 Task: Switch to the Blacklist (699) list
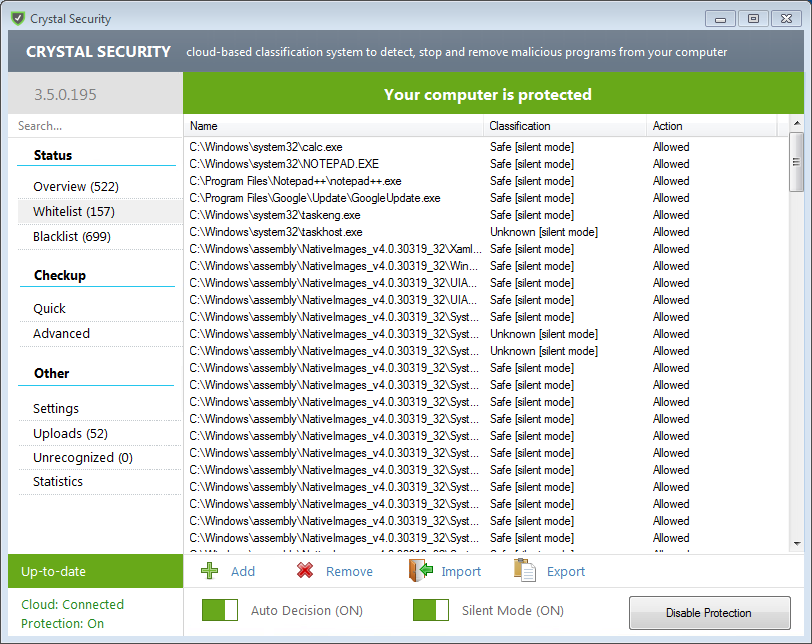(72, 236)
